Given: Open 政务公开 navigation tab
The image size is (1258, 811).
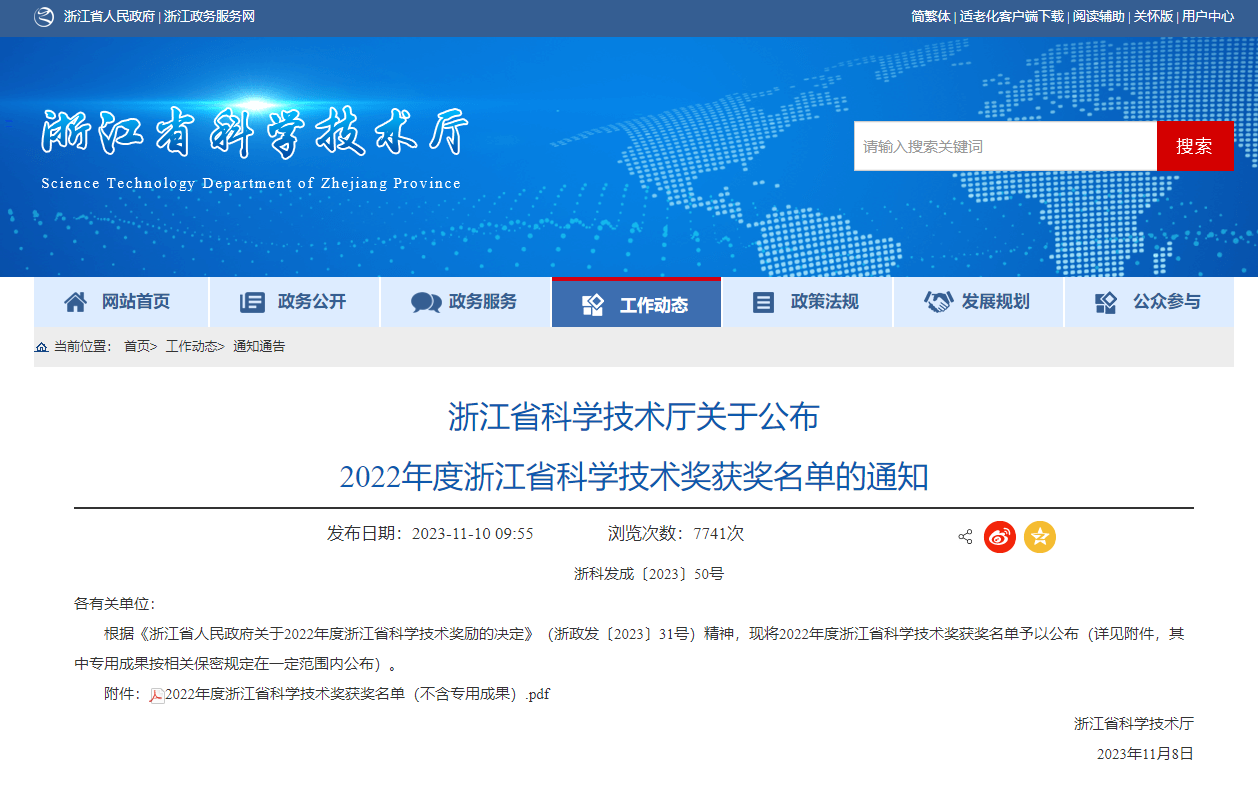Looking at the screenshot, I should pyautogui.click(x=294, y=302).
